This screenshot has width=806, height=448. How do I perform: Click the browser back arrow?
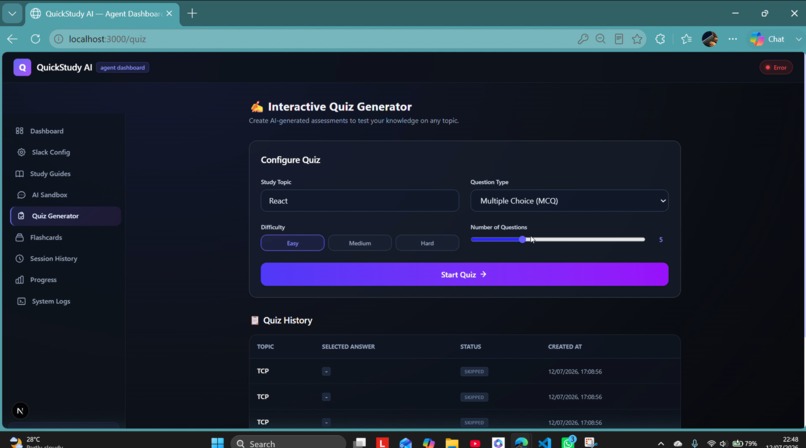click(12, 39)
